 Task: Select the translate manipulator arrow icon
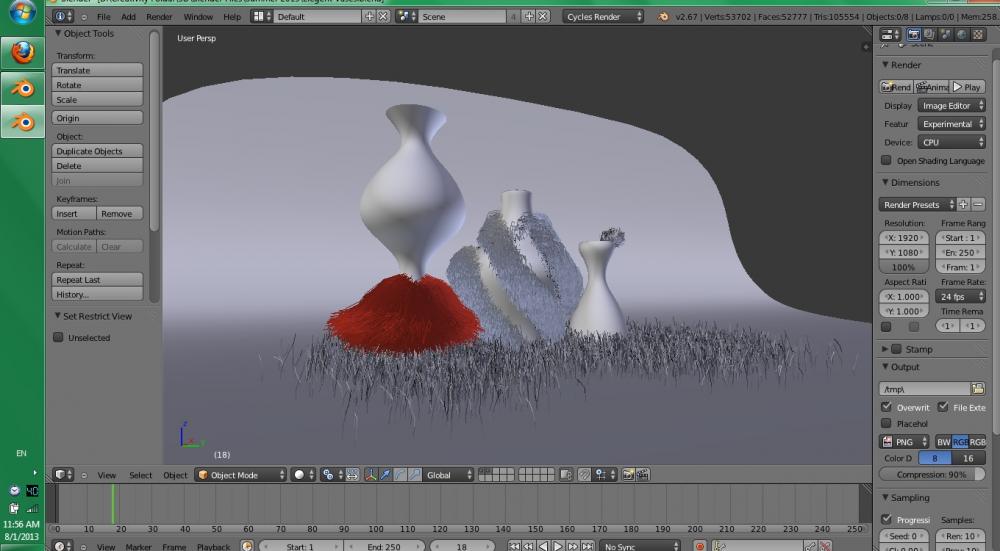point(385,474)
